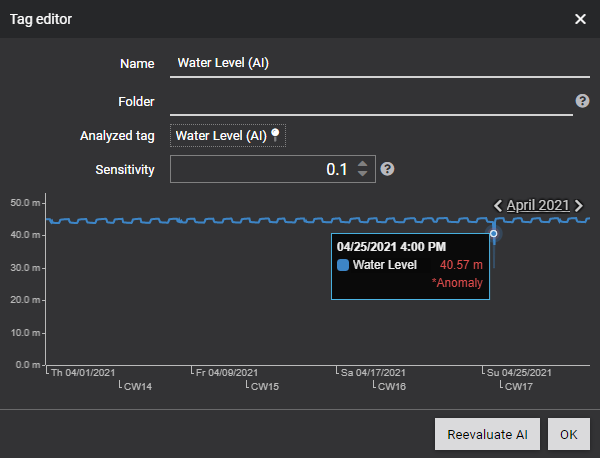The image size is (600, 458).
Task: Click the CW15 calendar week label
Action: 265,386
